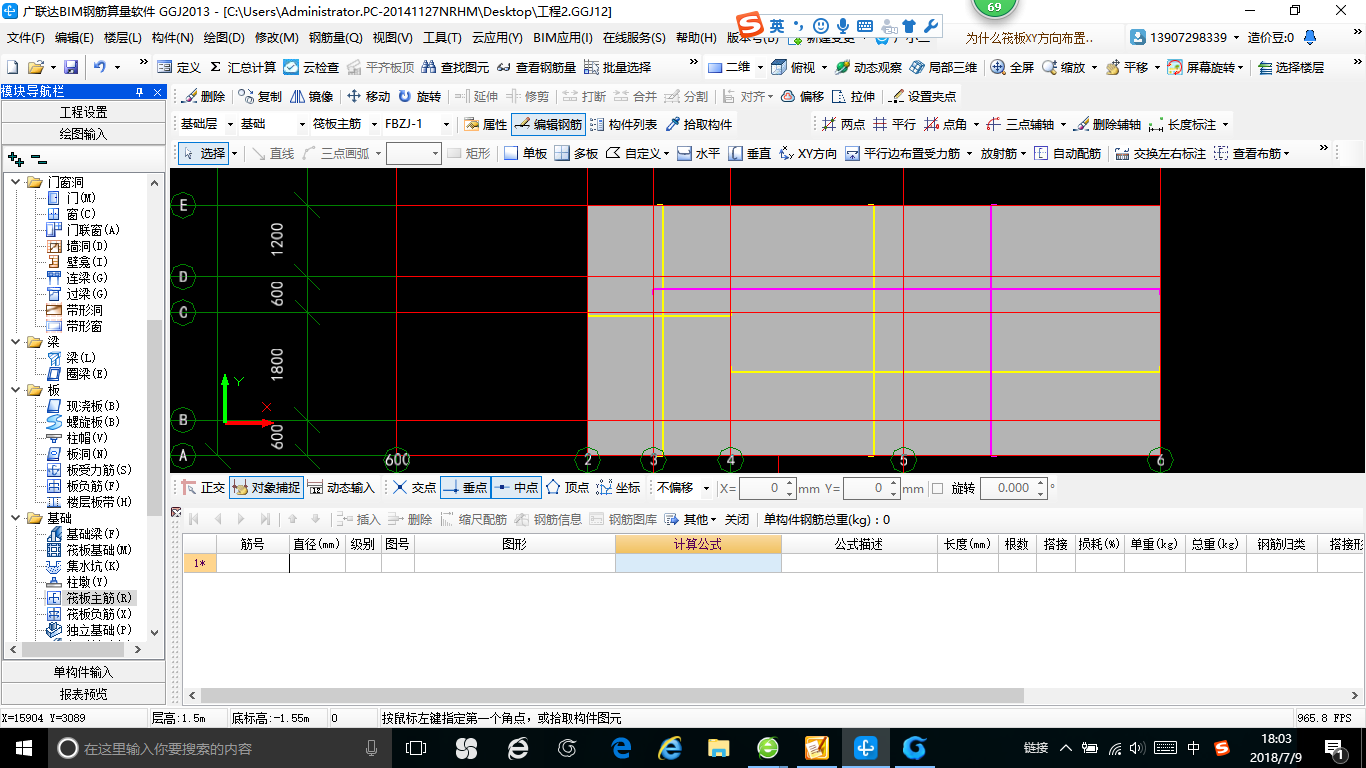Screen dimensions: 1366x768
Task: Open 构件(N) menu
Action: [x=173, y=38]
